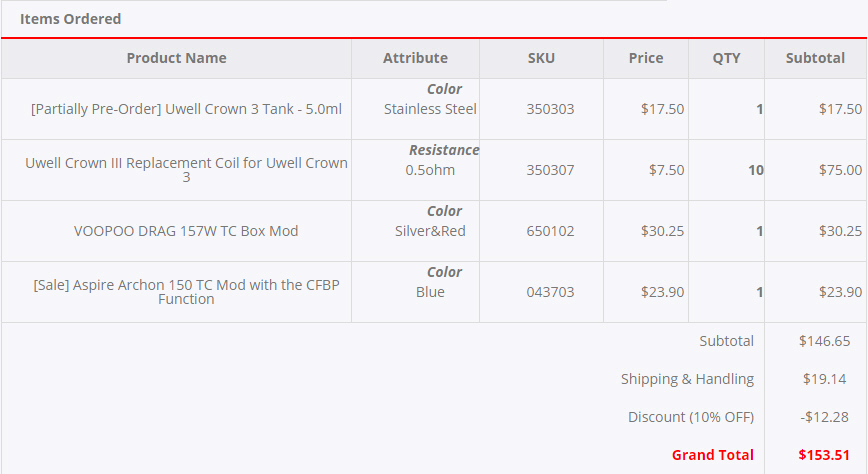Viewport: 868px width, 474px height.
Task: Select SKU 650102 cell
Action: (550, 231)
